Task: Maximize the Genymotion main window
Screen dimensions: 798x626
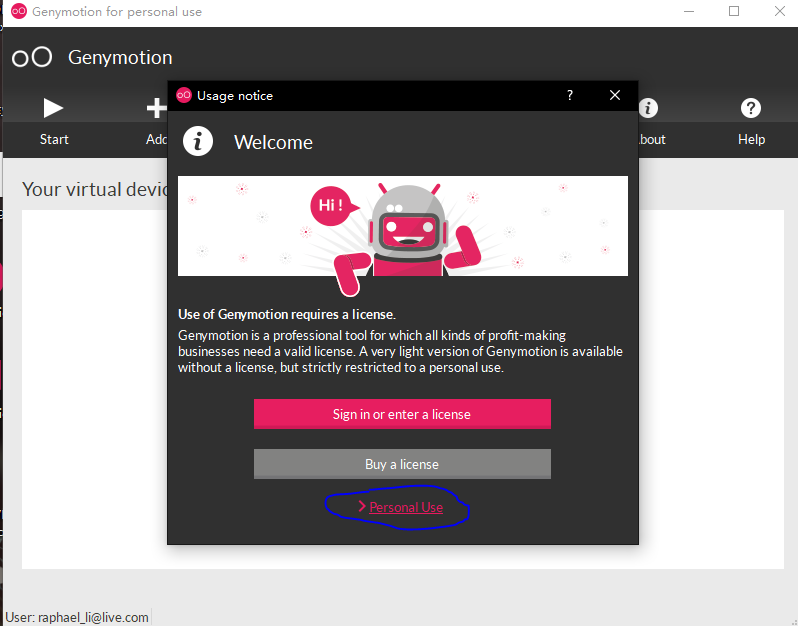Action: click(734, 11)
